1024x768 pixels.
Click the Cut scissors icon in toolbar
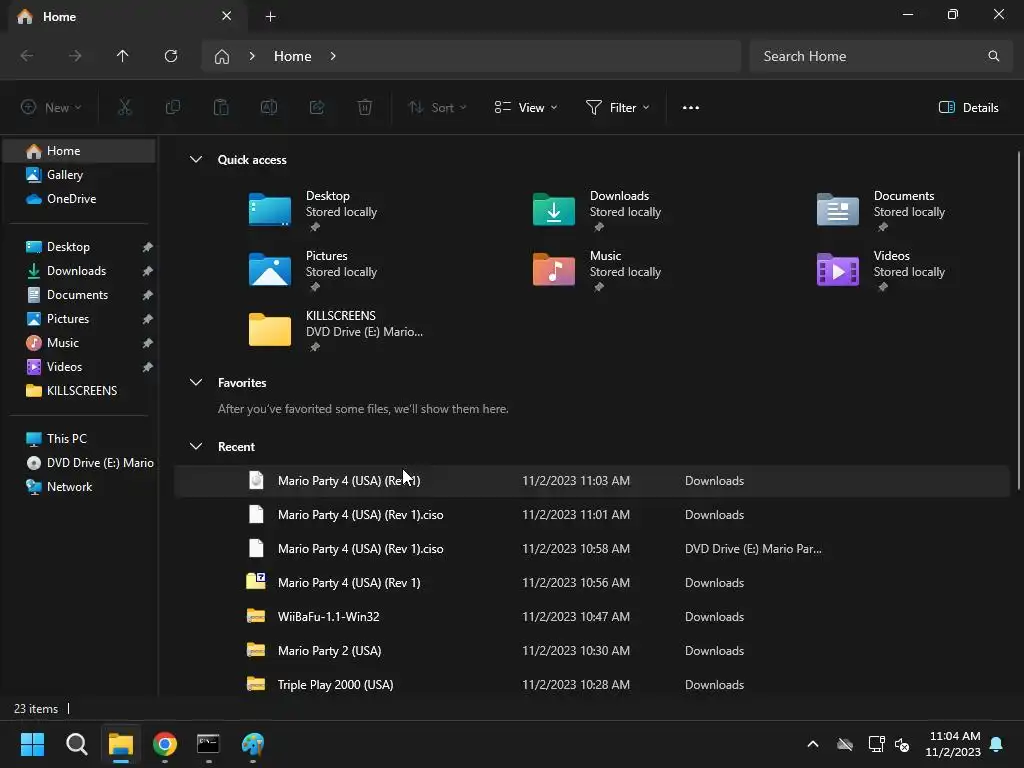124,108
